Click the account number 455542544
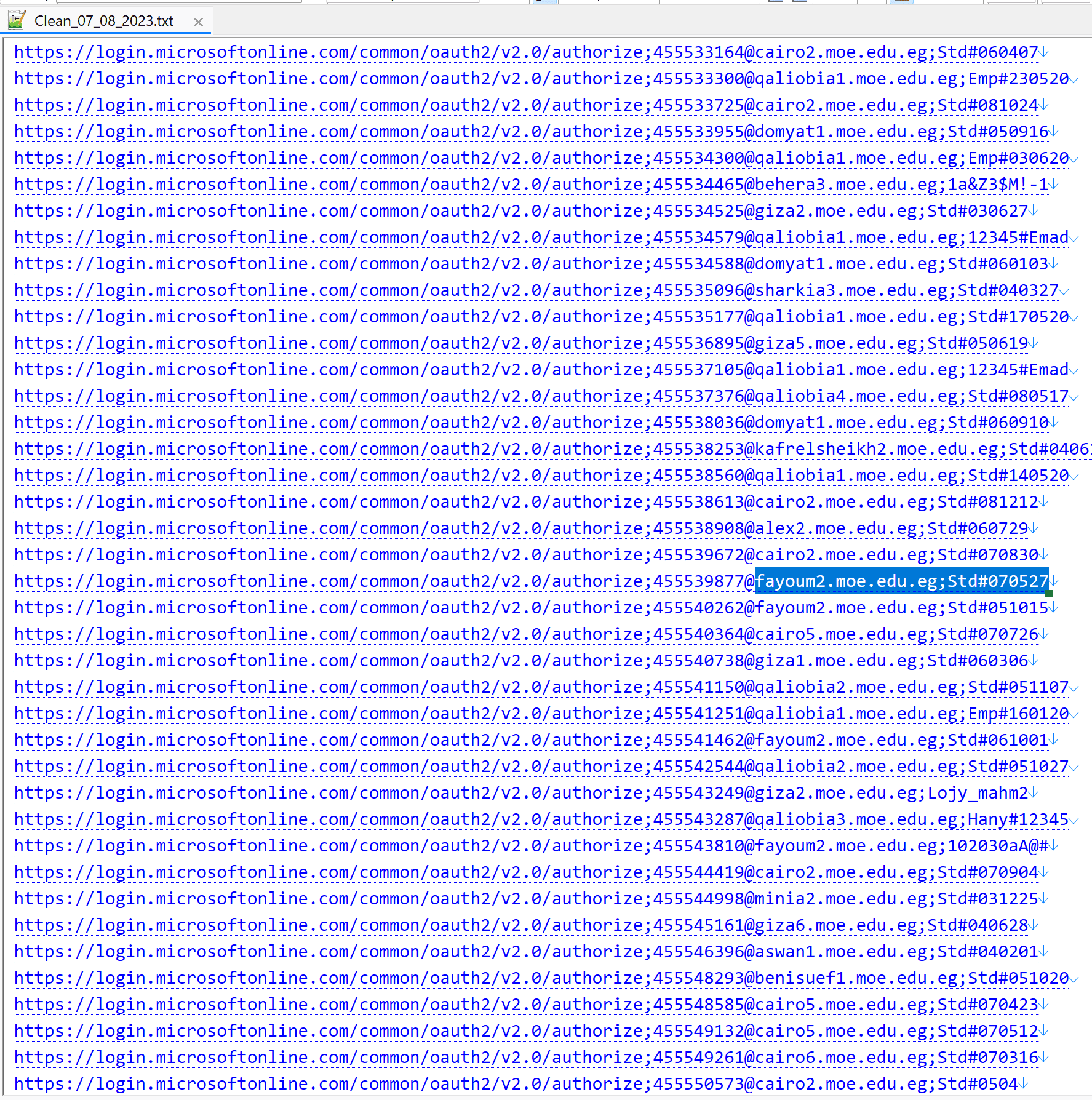Viewport: 1092px width, 1100px height. click(699, 767)
